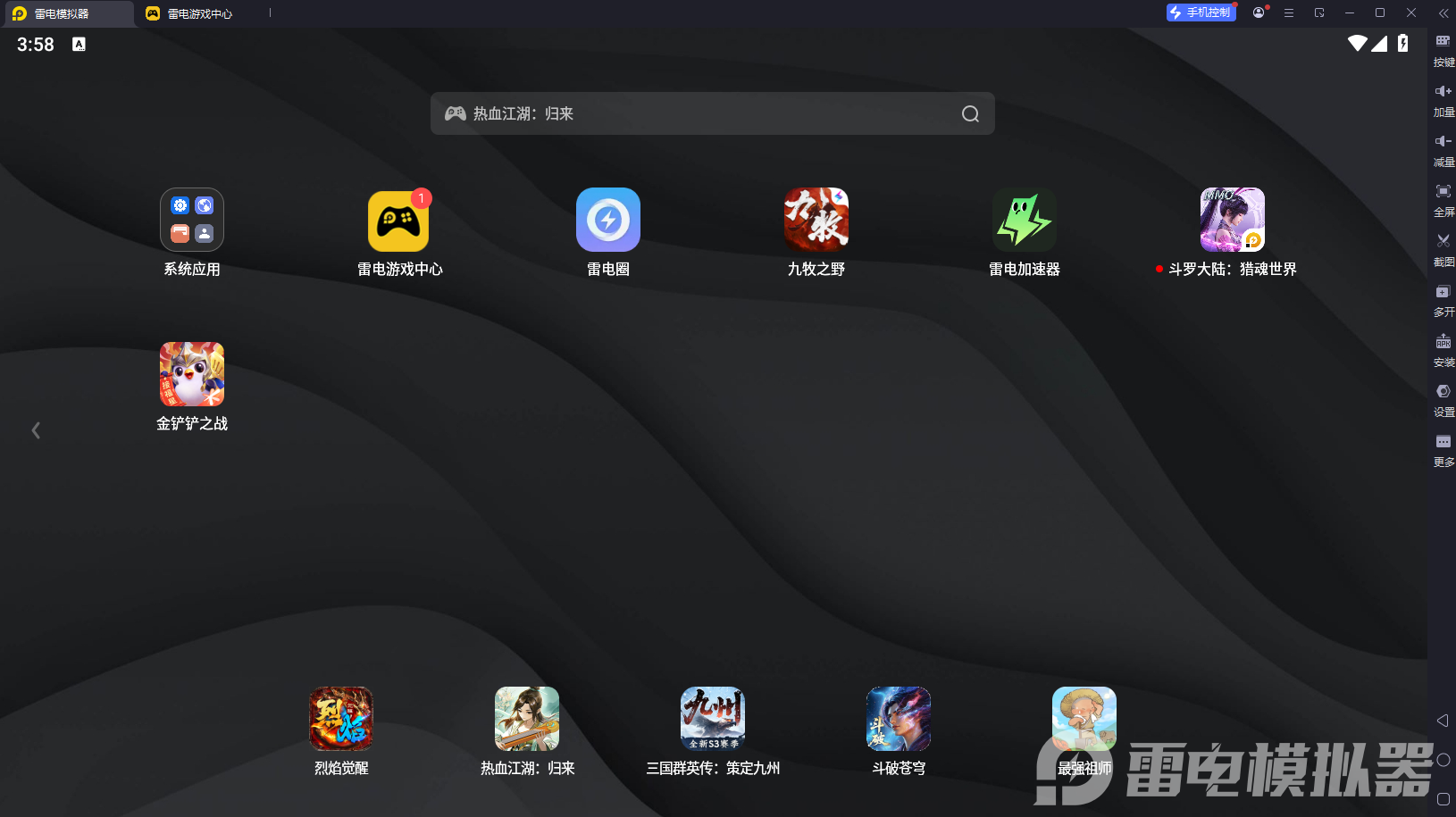
Task: Open the 金铲铲之战 game
Action: pos(192,374)
